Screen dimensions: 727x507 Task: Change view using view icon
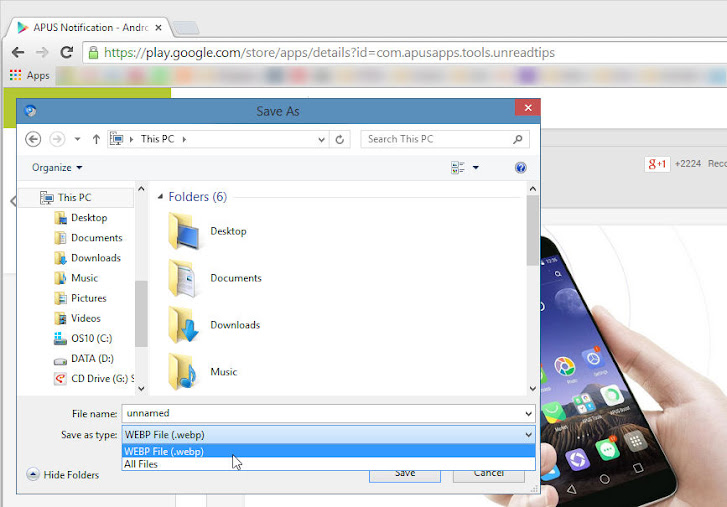tap(458, 167)
